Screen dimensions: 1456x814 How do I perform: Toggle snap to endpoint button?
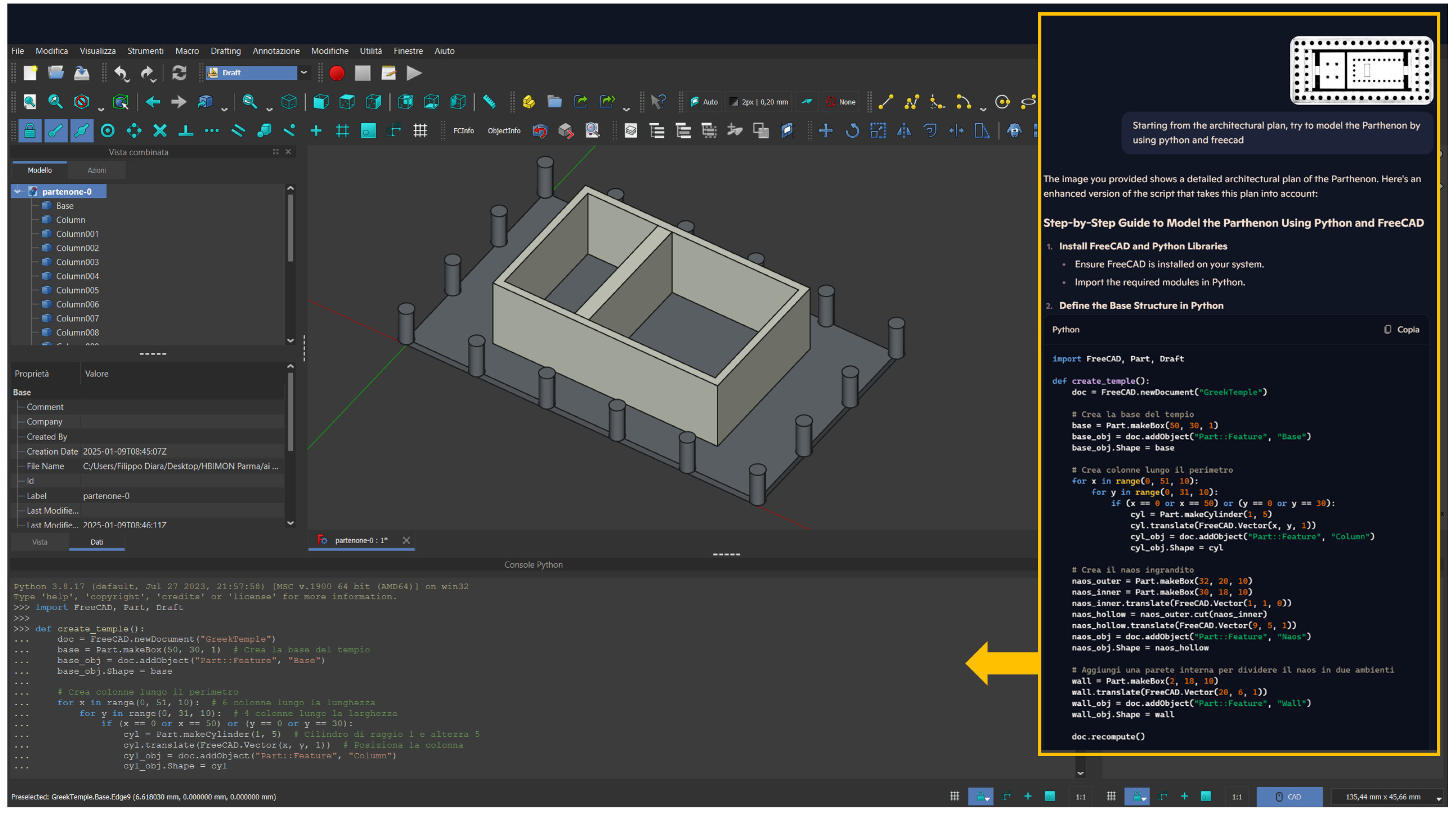pyautogui.click(x=55, y=131)
